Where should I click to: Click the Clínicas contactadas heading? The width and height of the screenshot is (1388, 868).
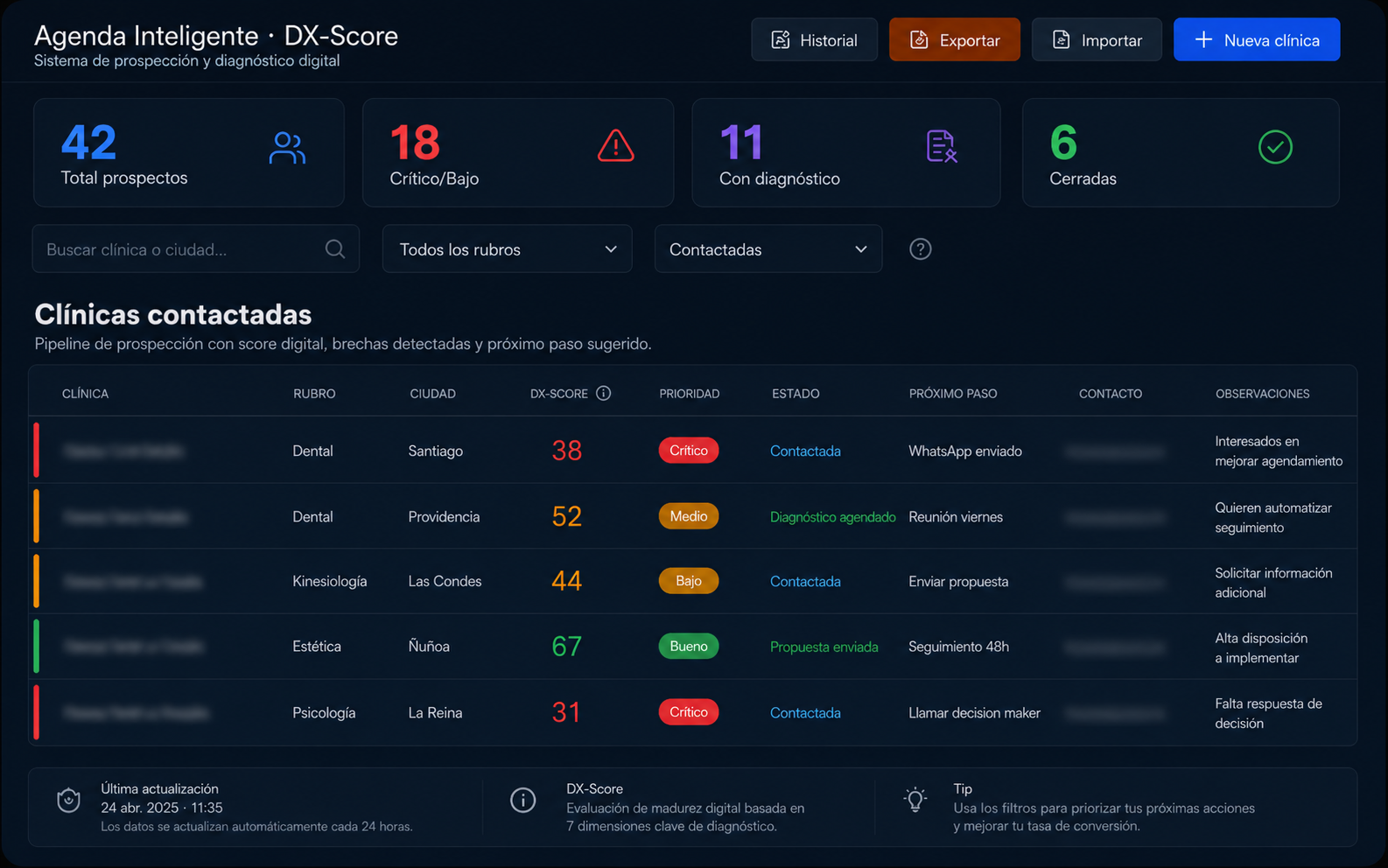[173, 314]
